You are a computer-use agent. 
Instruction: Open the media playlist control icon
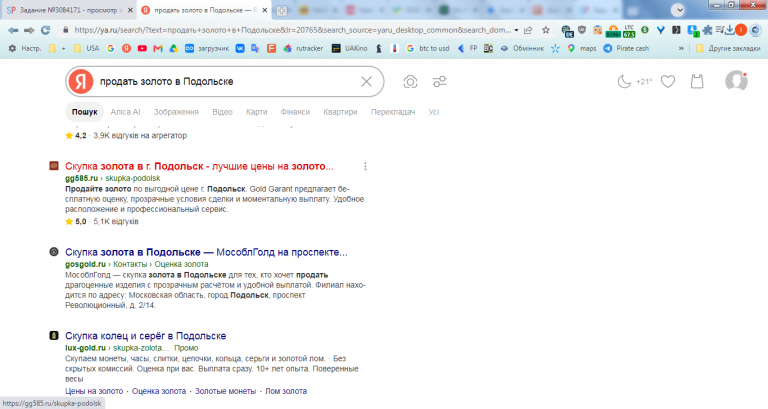pyautogui.click(x=719, y=30)
